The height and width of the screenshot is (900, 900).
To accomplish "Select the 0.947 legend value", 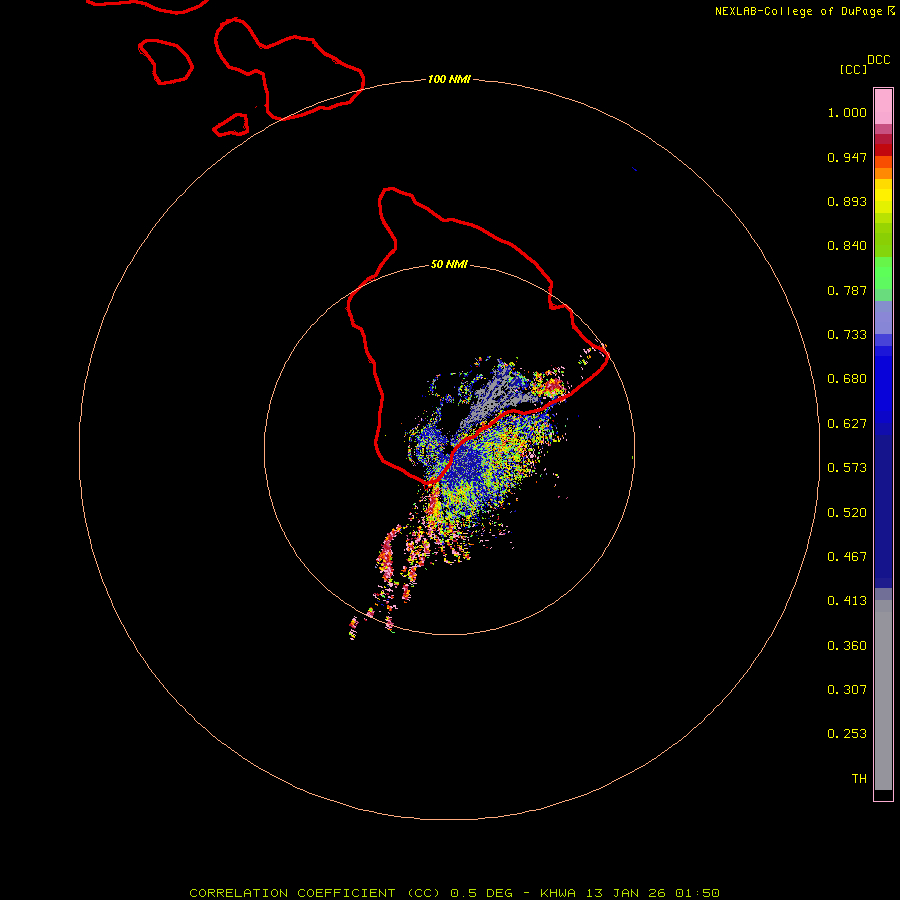I will click(847, 157).
